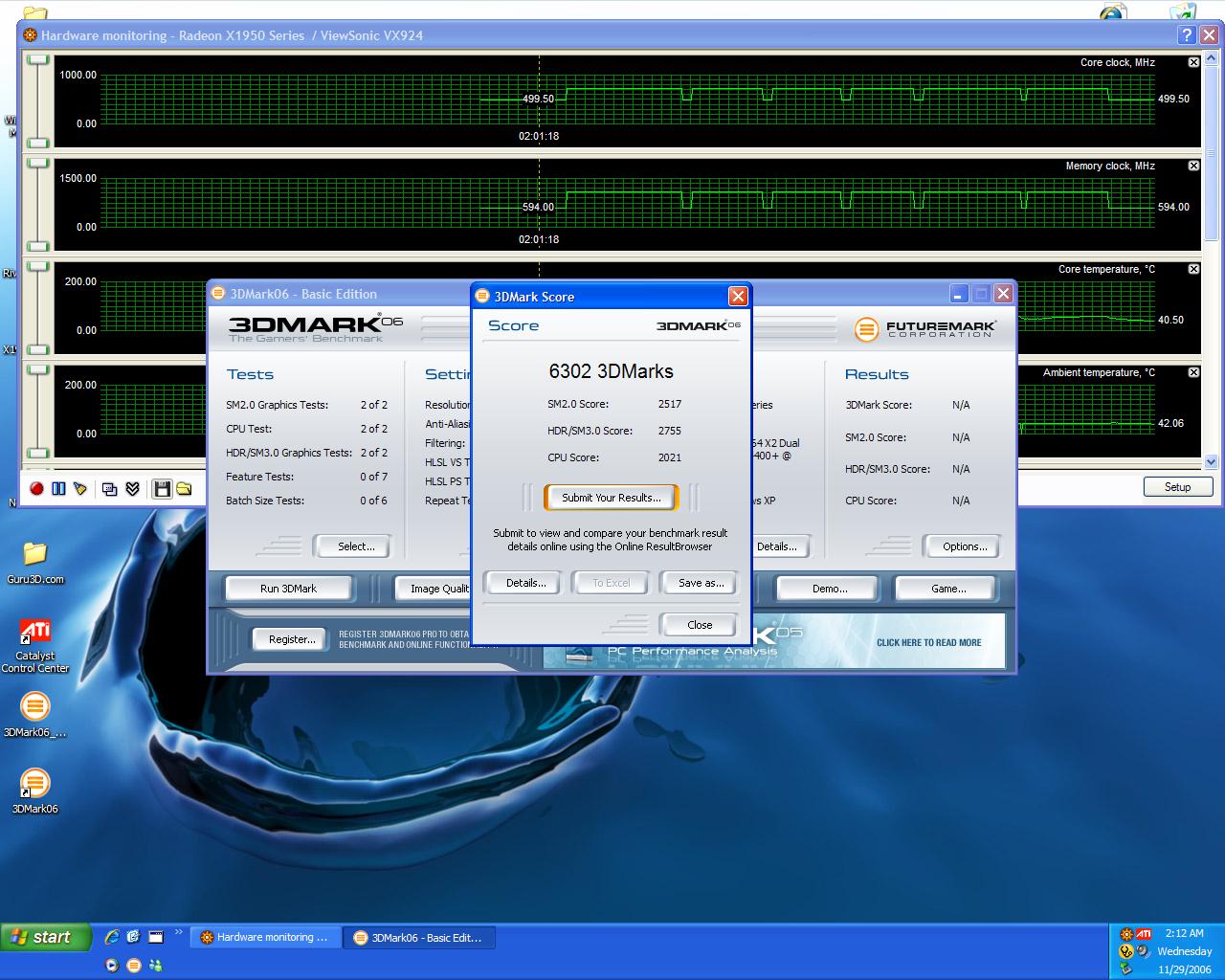This screenshot has height=980, width=1225.
Task: Click the SM2.0 Score value 2517
Action: (670, 404)
